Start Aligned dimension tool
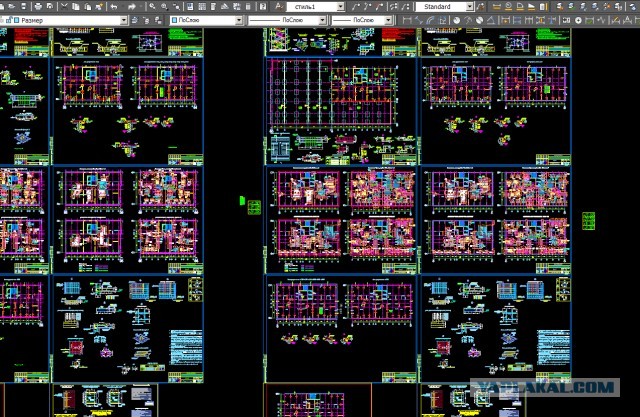This screenshot has height=417, width=640. click(x=418, y=20)
